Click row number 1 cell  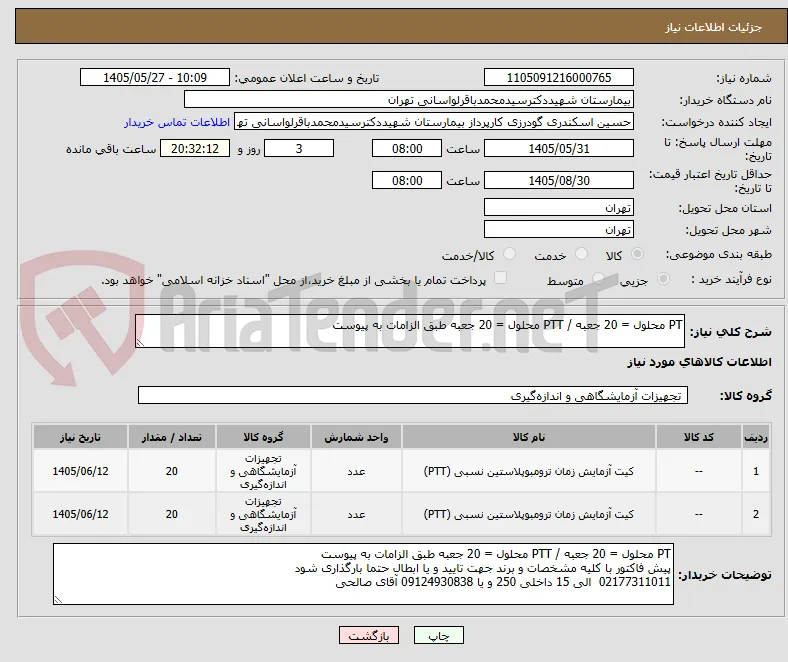(x=755, y=471)
